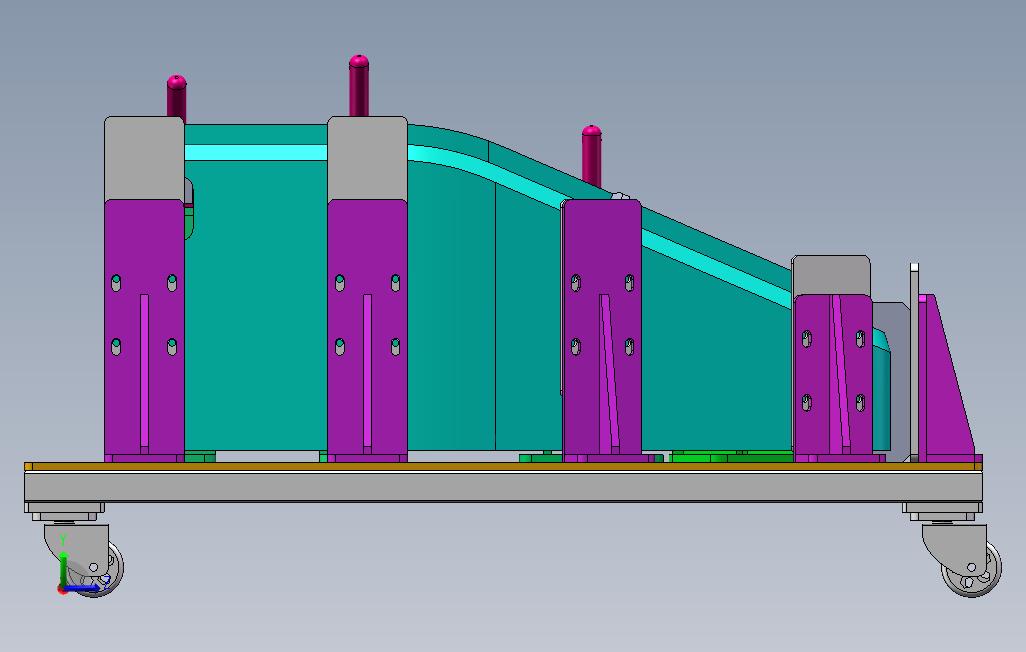Select the thin orange base plate
This screenshot has height=652, width=1026.
(503, 467)
